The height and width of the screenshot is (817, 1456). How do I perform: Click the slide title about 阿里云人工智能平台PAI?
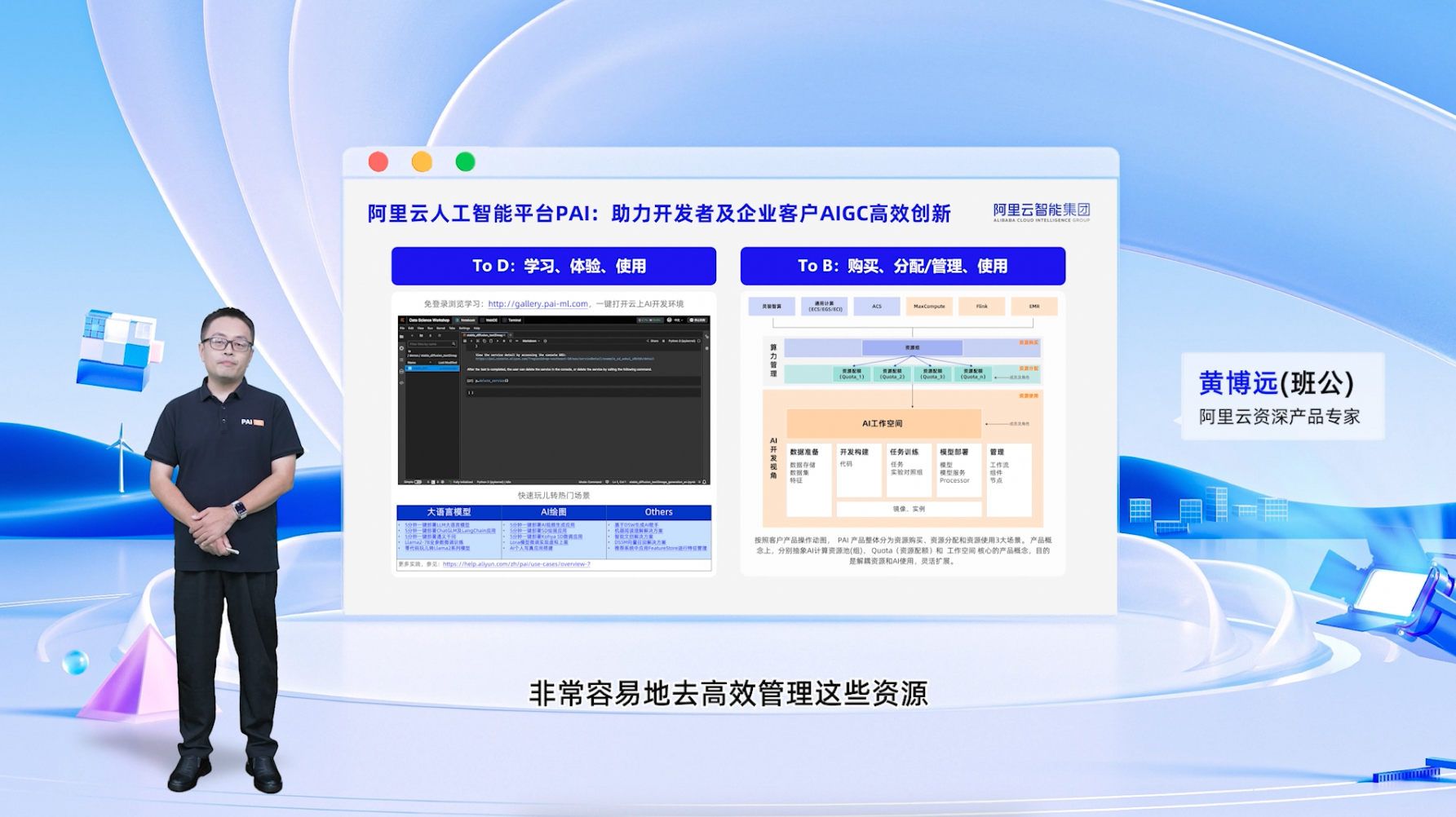659,214
